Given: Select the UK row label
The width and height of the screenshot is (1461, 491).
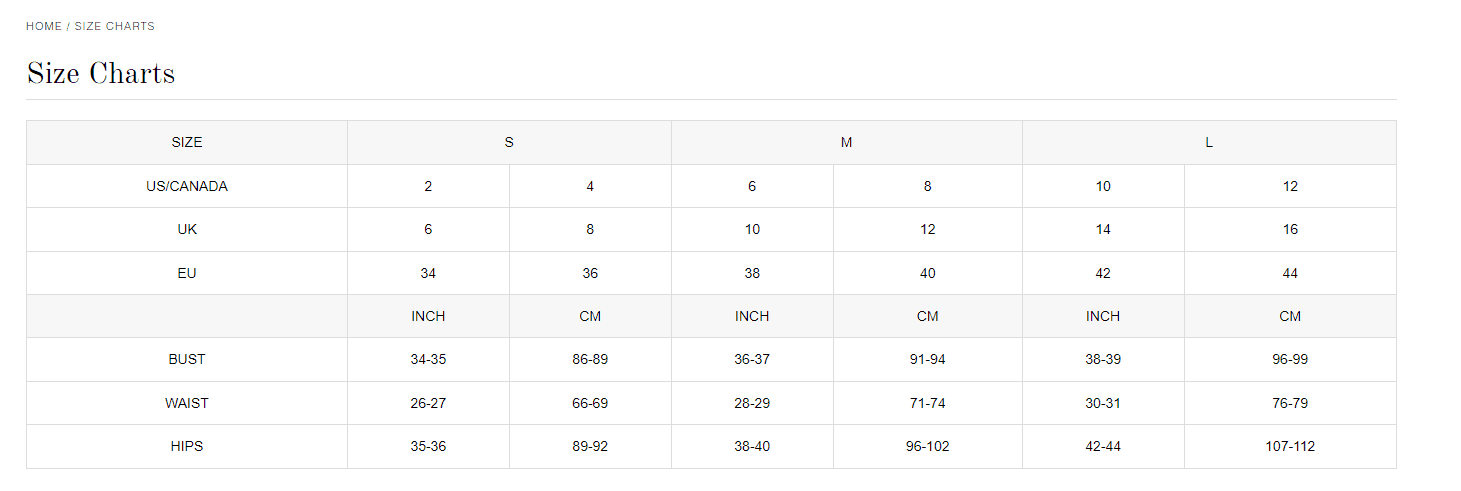Looking at the screenshot, I should pos(187,229).
